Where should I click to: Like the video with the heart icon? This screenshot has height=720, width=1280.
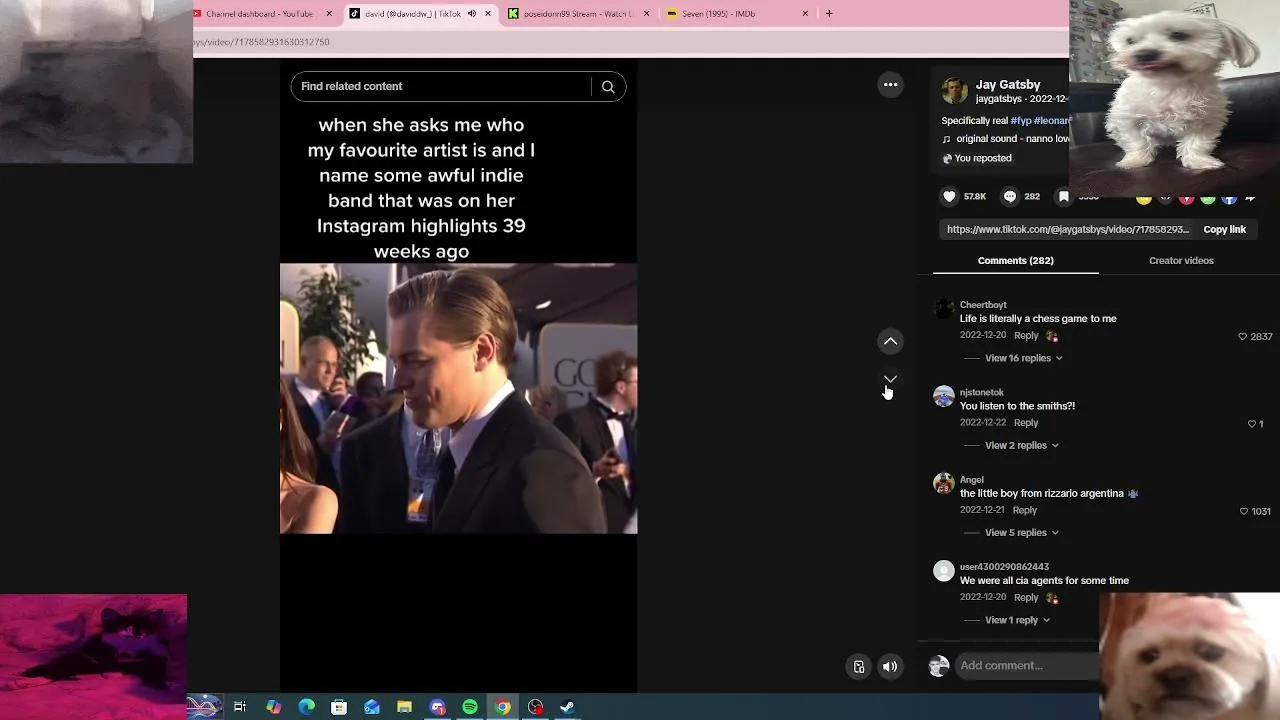coord(950,197)
